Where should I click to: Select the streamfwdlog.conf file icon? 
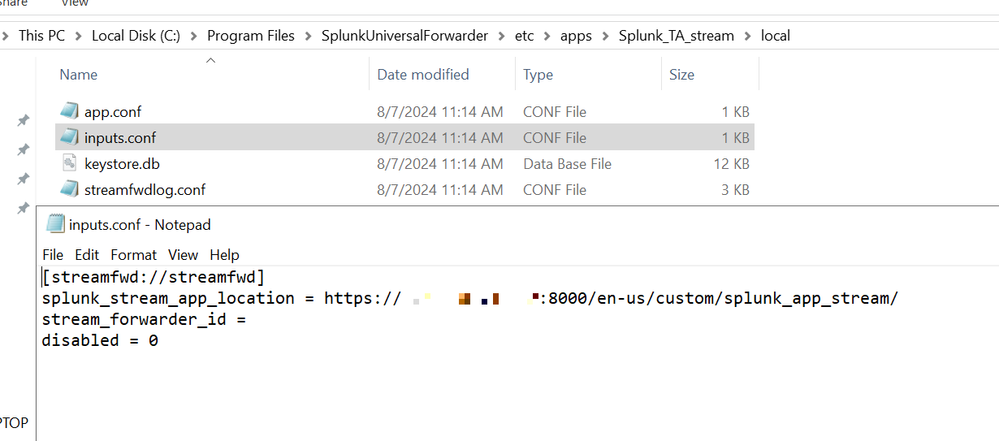pyautogui.click(x=69, y=190)
